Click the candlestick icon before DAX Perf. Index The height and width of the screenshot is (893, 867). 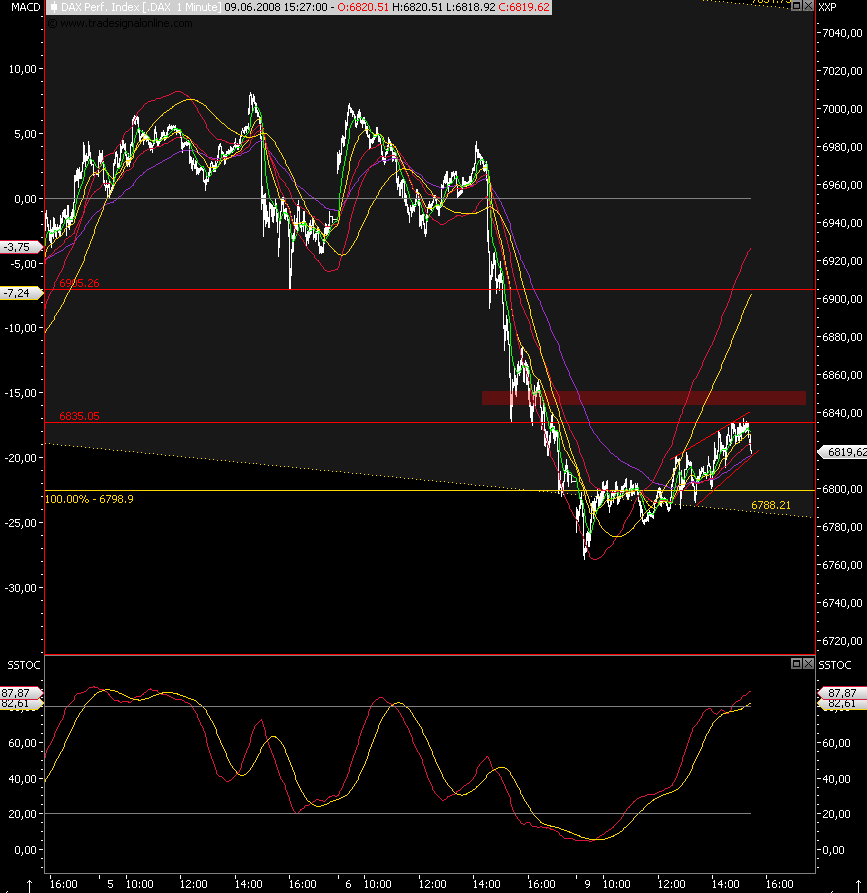point(54,7)
